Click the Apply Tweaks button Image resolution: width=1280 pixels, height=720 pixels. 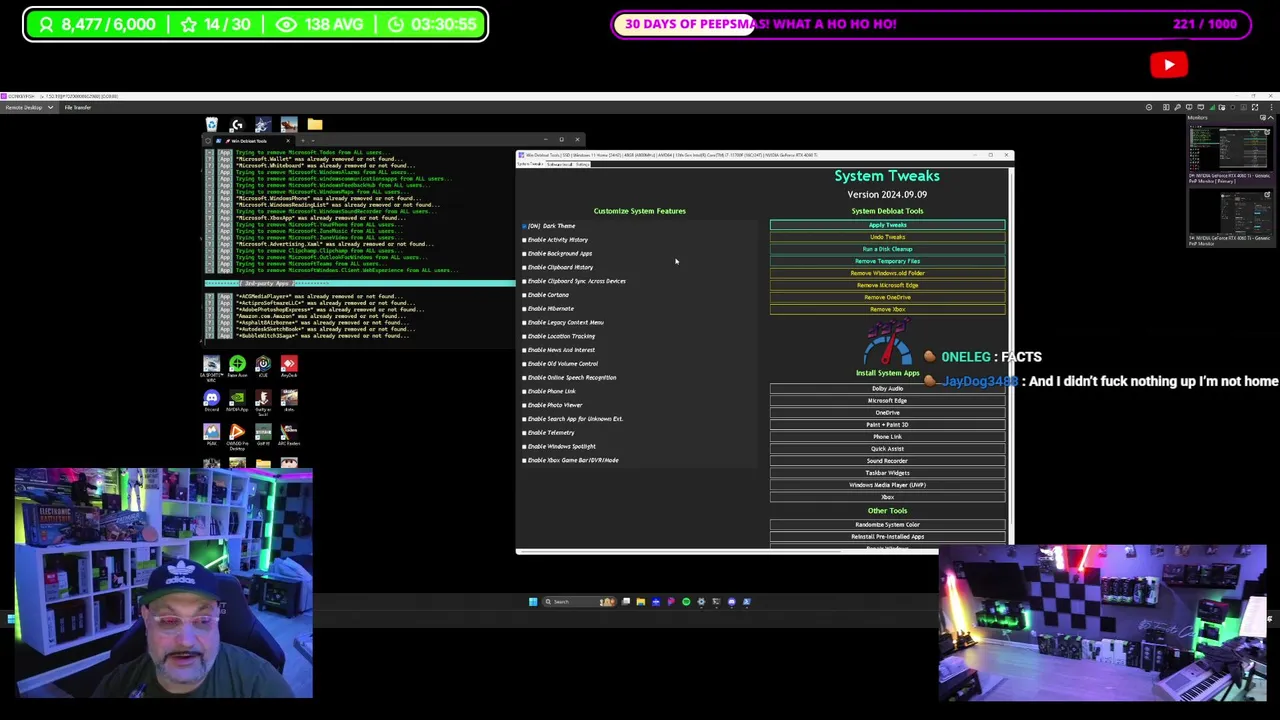coord(887,225)
